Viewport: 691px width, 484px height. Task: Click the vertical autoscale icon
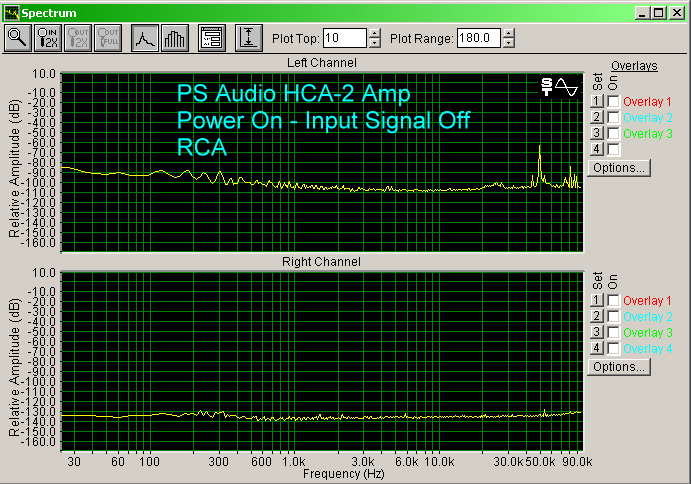(248, 38)
